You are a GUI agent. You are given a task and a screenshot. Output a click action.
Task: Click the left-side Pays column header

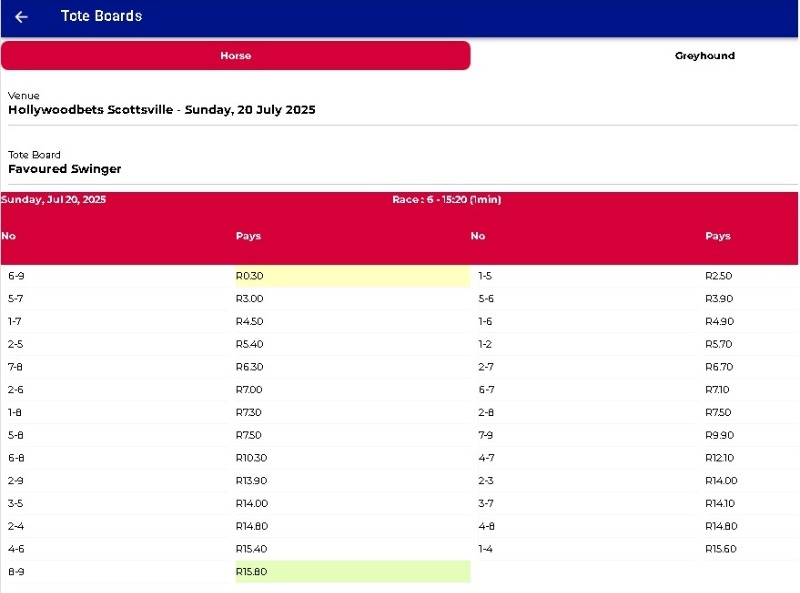[x=248, y=236]
